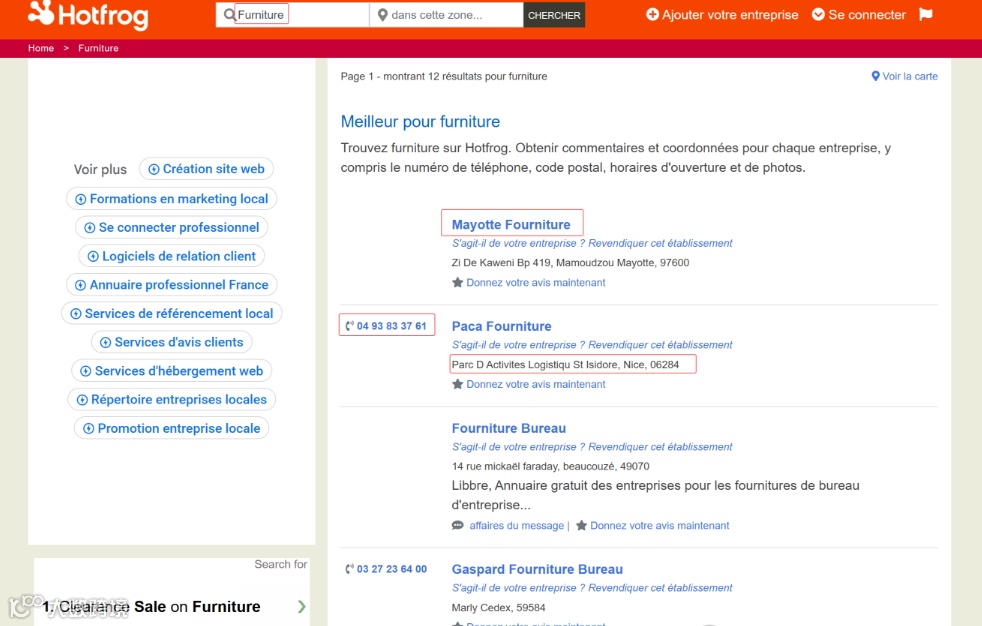Select the Se connecter professionnel tag
Screen dimensions: 982x626
click(172, 228)
